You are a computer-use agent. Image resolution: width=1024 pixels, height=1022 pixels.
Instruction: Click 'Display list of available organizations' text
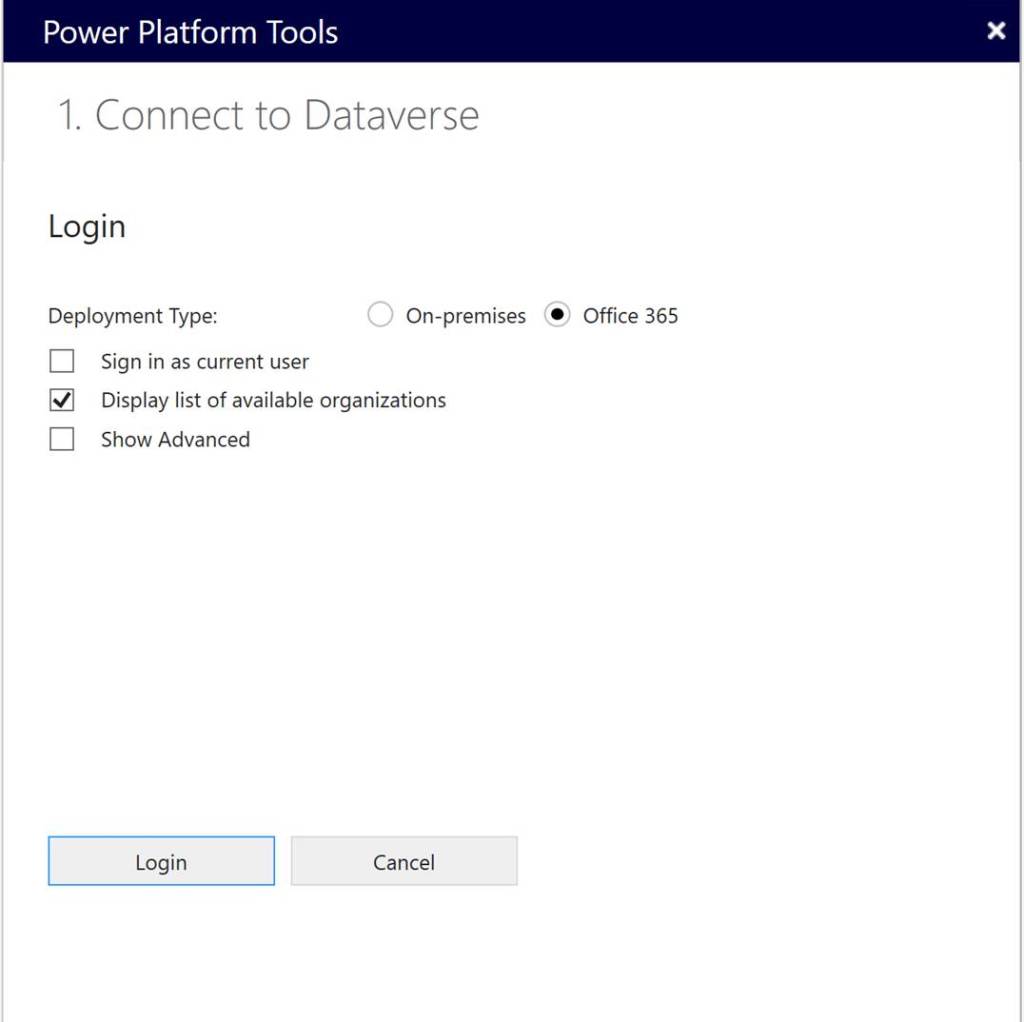click(x=273, y=401)
